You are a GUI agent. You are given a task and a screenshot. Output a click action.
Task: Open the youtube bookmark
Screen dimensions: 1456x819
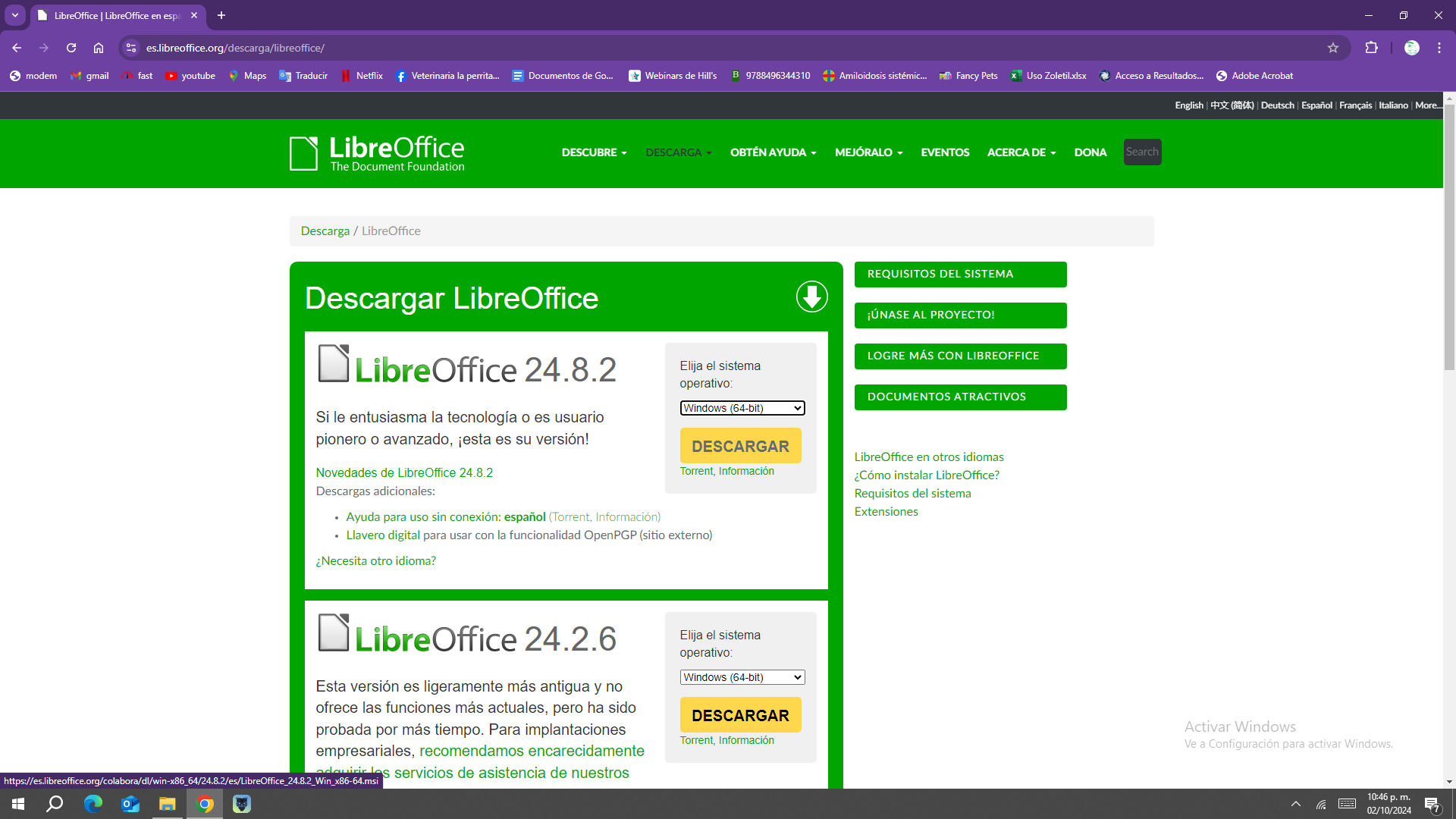tap(190, 76)
